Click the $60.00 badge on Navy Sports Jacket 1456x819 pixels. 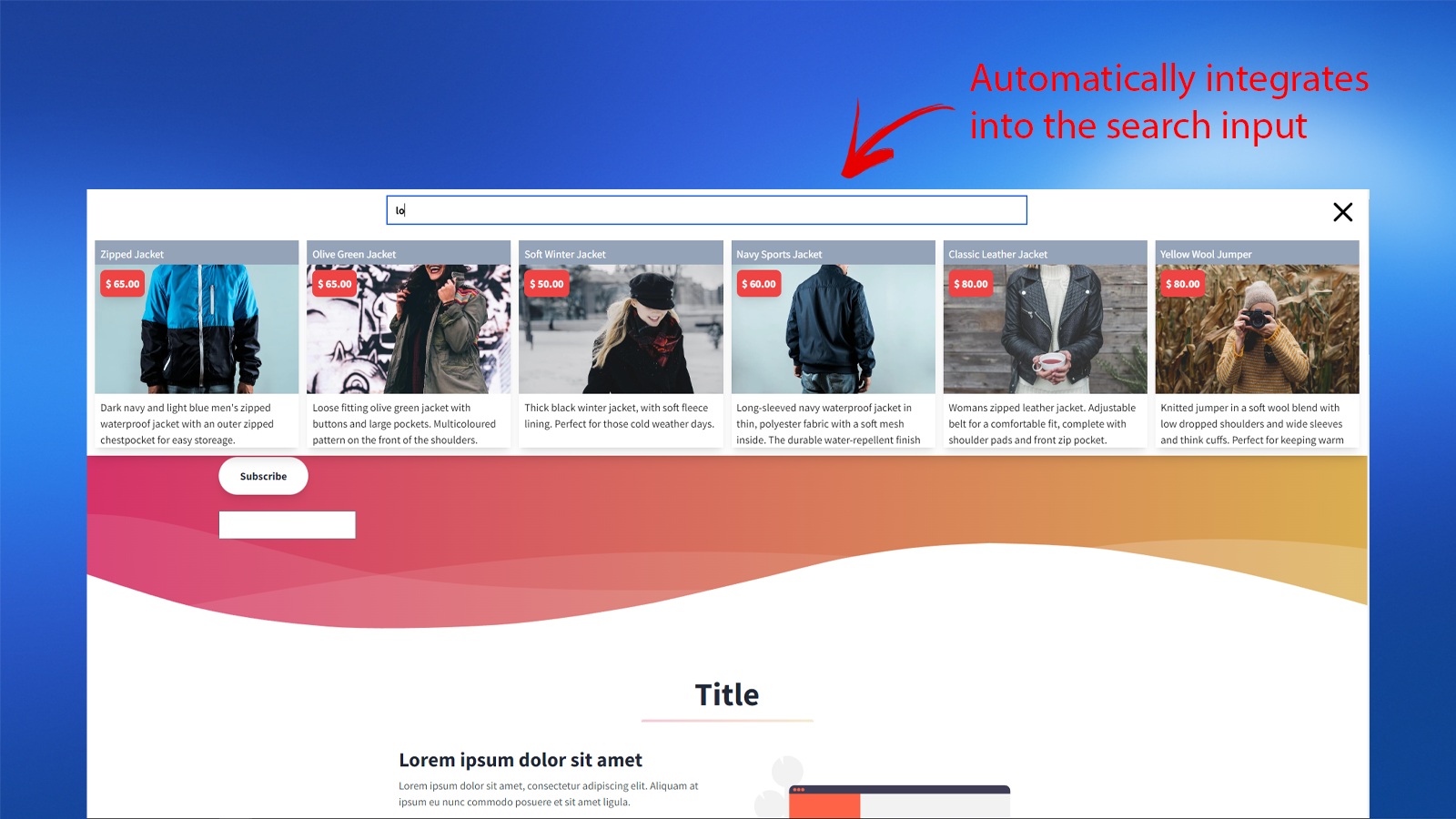(x=759, y=284)
